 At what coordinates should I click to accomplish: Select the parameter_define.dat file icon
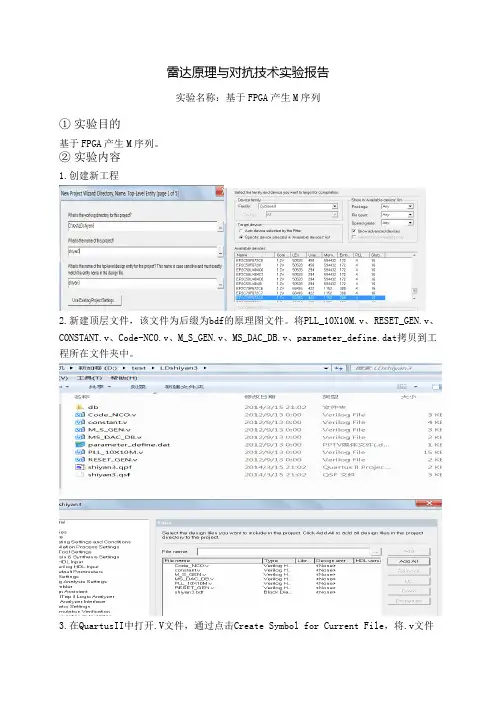tap(80, 445)
